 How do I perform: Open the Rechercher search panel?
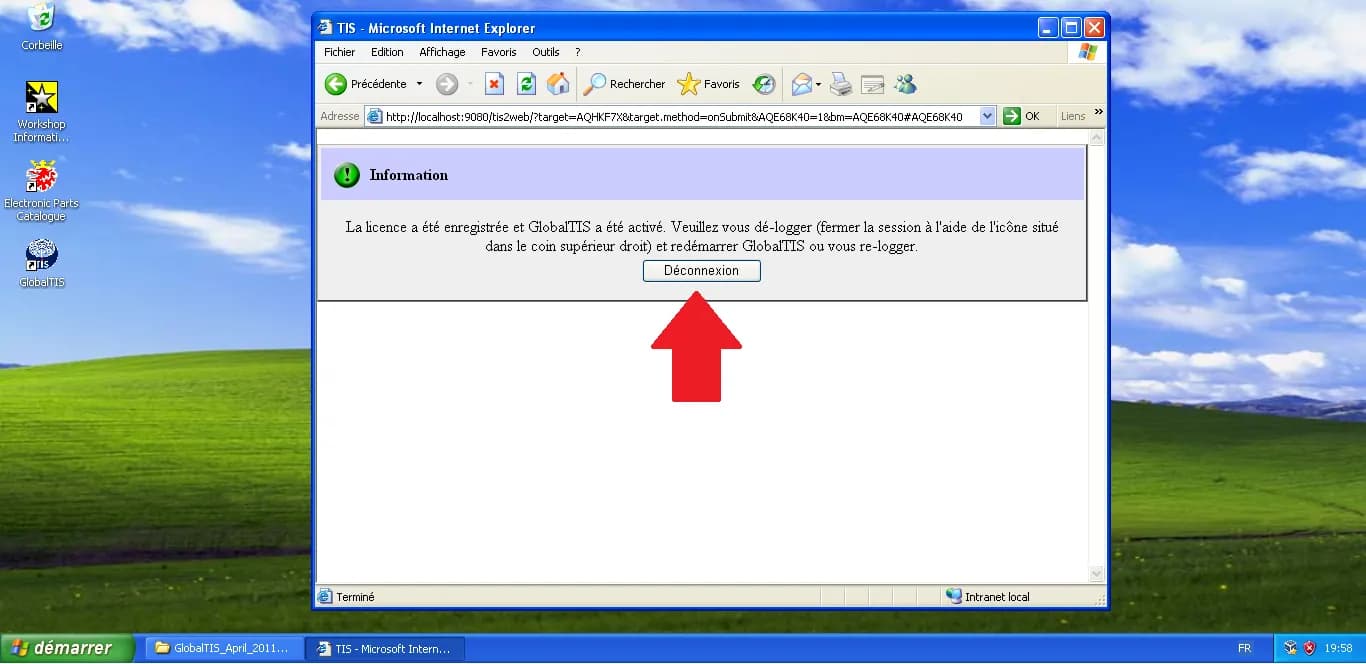tap(624, 84)
